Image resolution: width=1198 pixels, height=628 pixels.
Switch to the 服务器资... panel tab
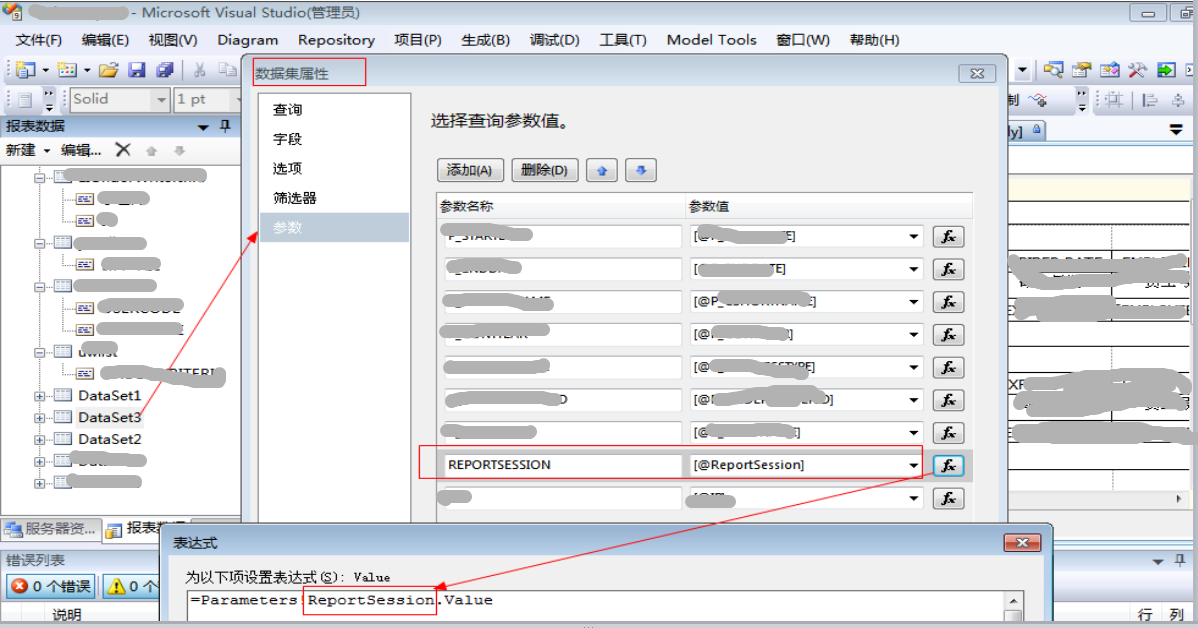[50, 529]
